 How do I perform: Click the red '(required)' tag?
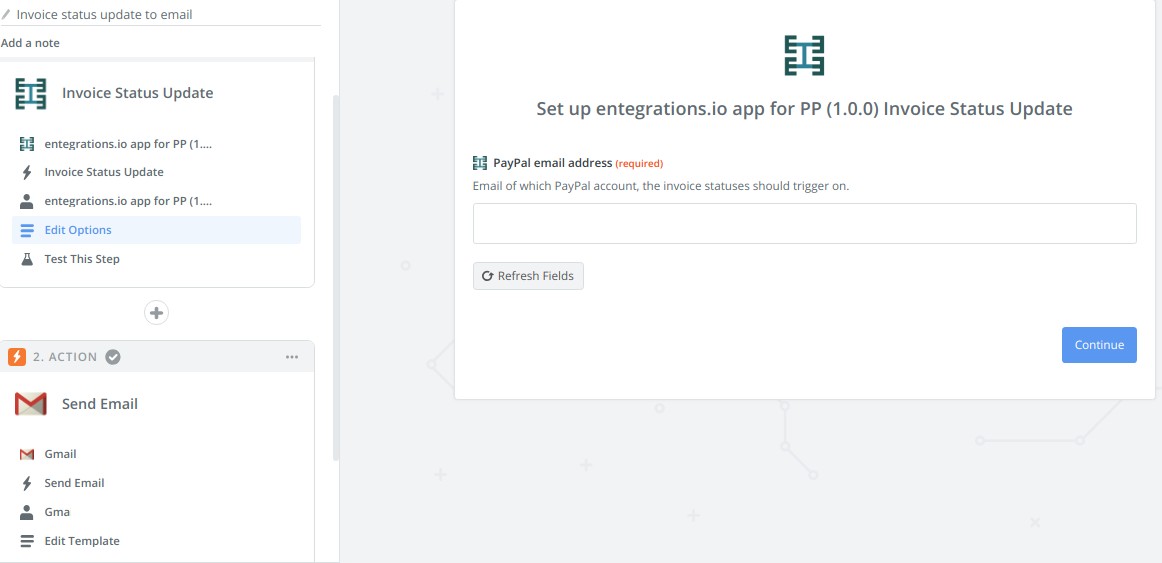click(x=639, y=164)
